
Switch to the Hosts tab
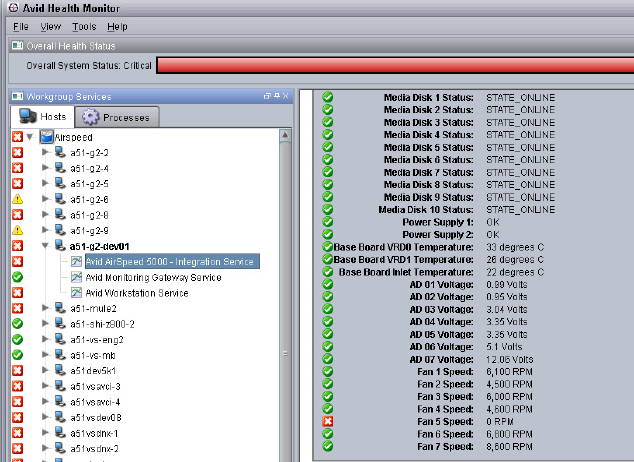tap(42, 116)
